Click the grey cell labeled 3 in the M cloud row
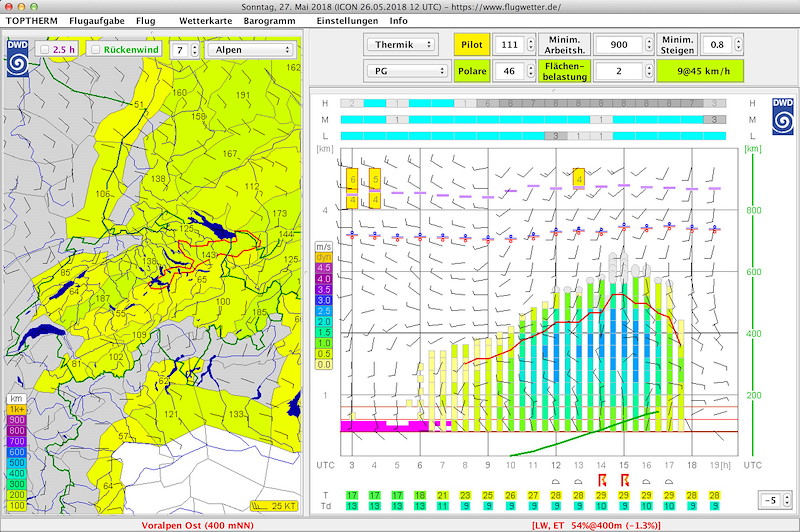The image size is (800, 532). 714,119
